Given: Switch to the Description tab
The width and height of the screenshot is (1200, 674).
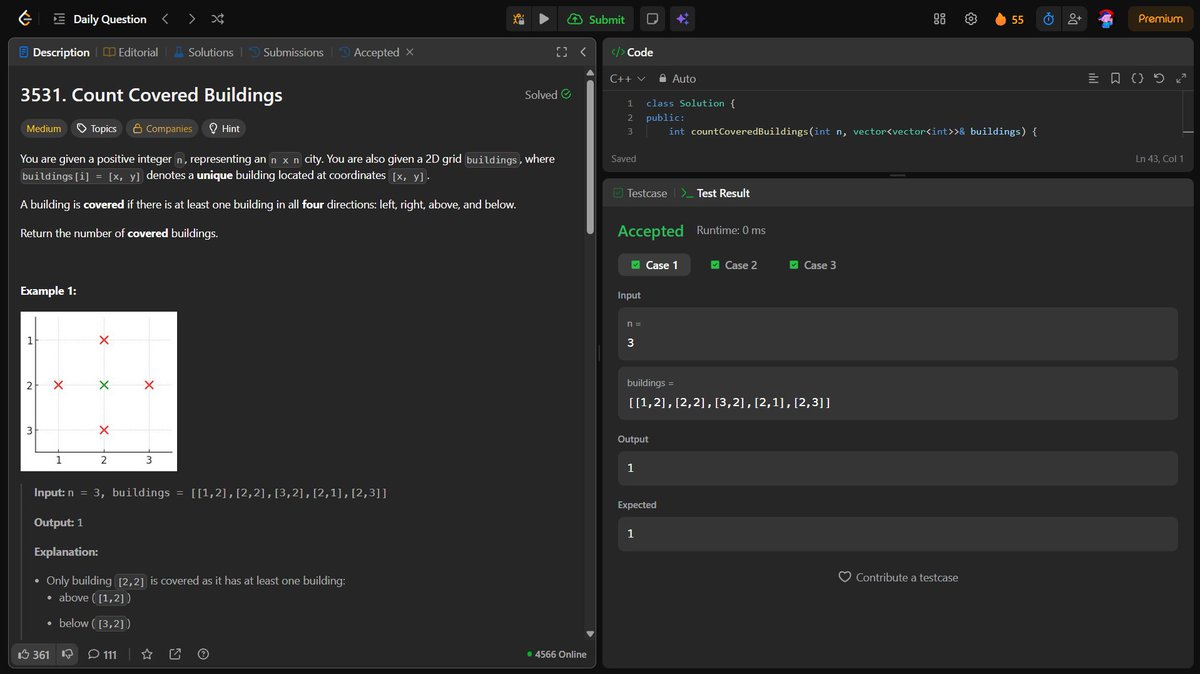Looking at the screenshot, I should (55, 52).
